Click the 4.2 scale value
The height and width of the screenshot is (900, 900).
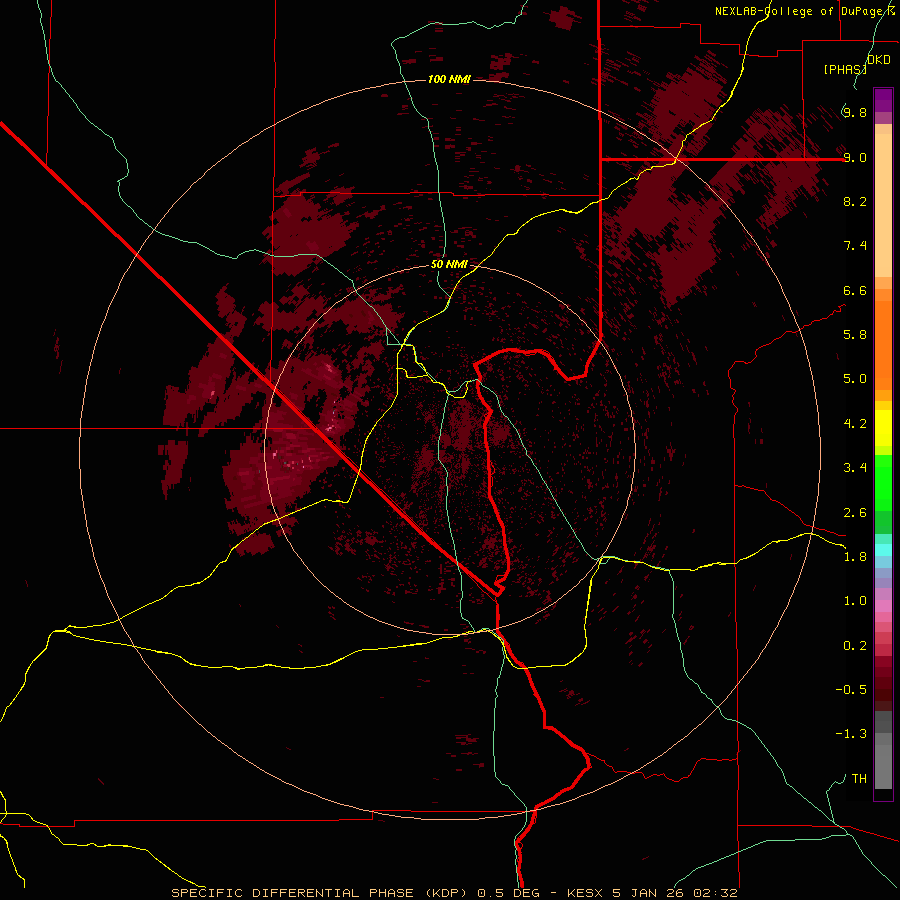tap(855, 424)
